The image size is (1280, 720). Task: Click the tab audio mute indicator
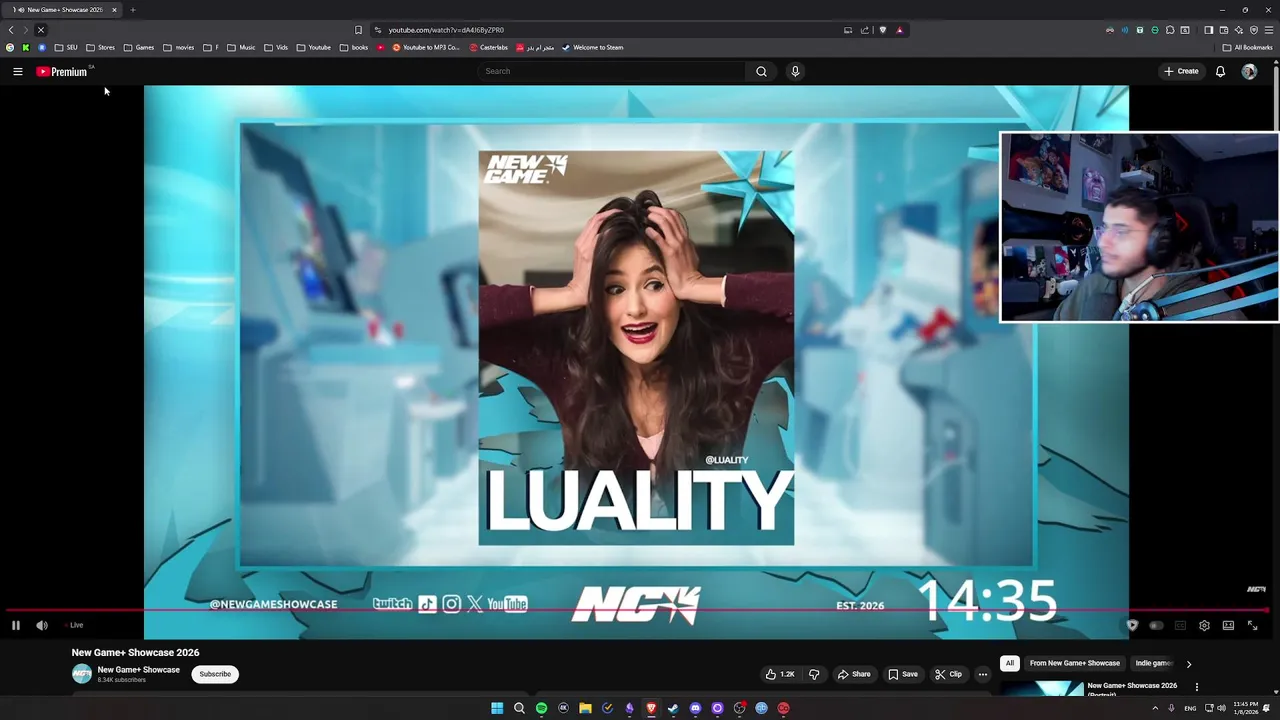coord(21,10)
